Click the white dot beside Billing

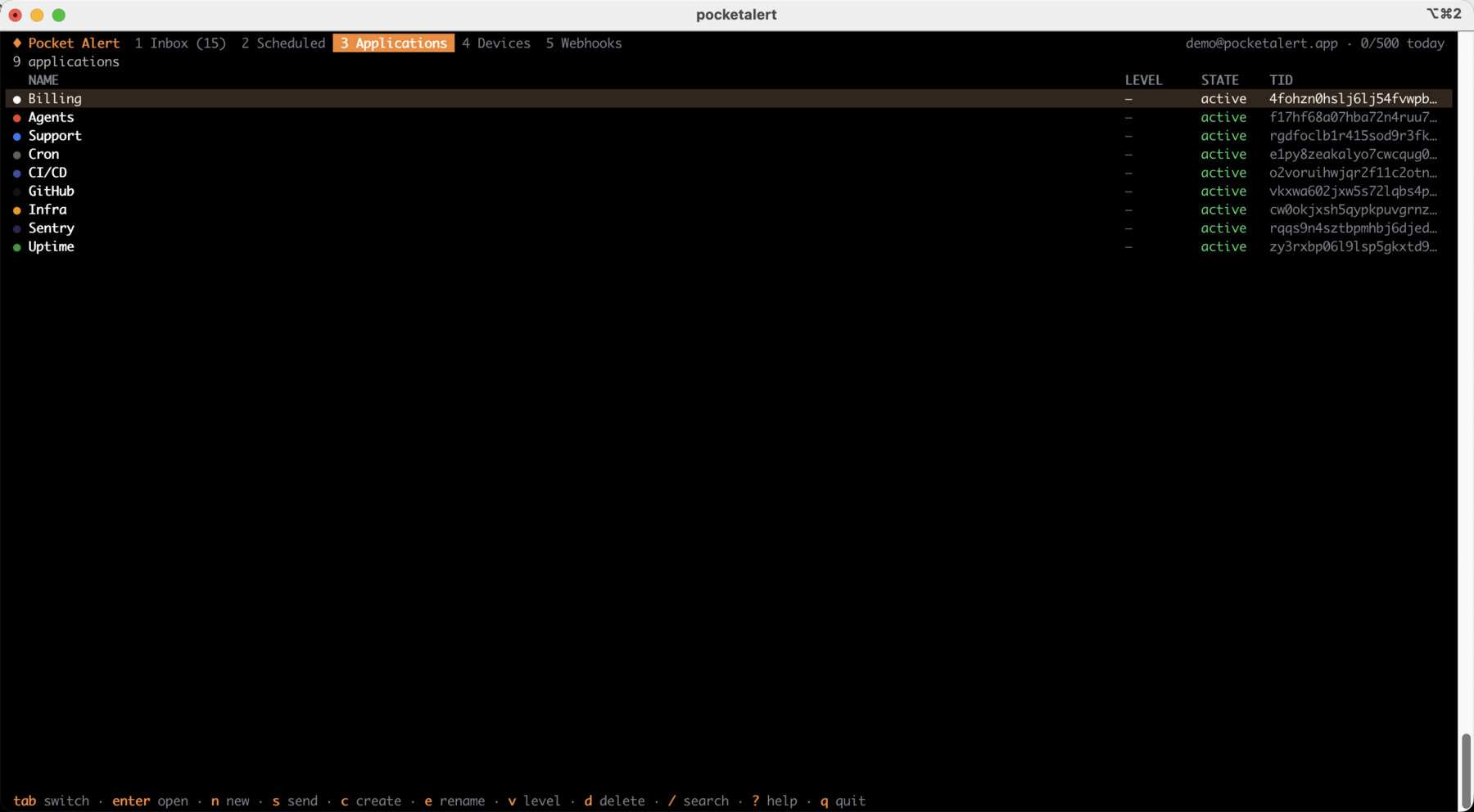point(17,99)
